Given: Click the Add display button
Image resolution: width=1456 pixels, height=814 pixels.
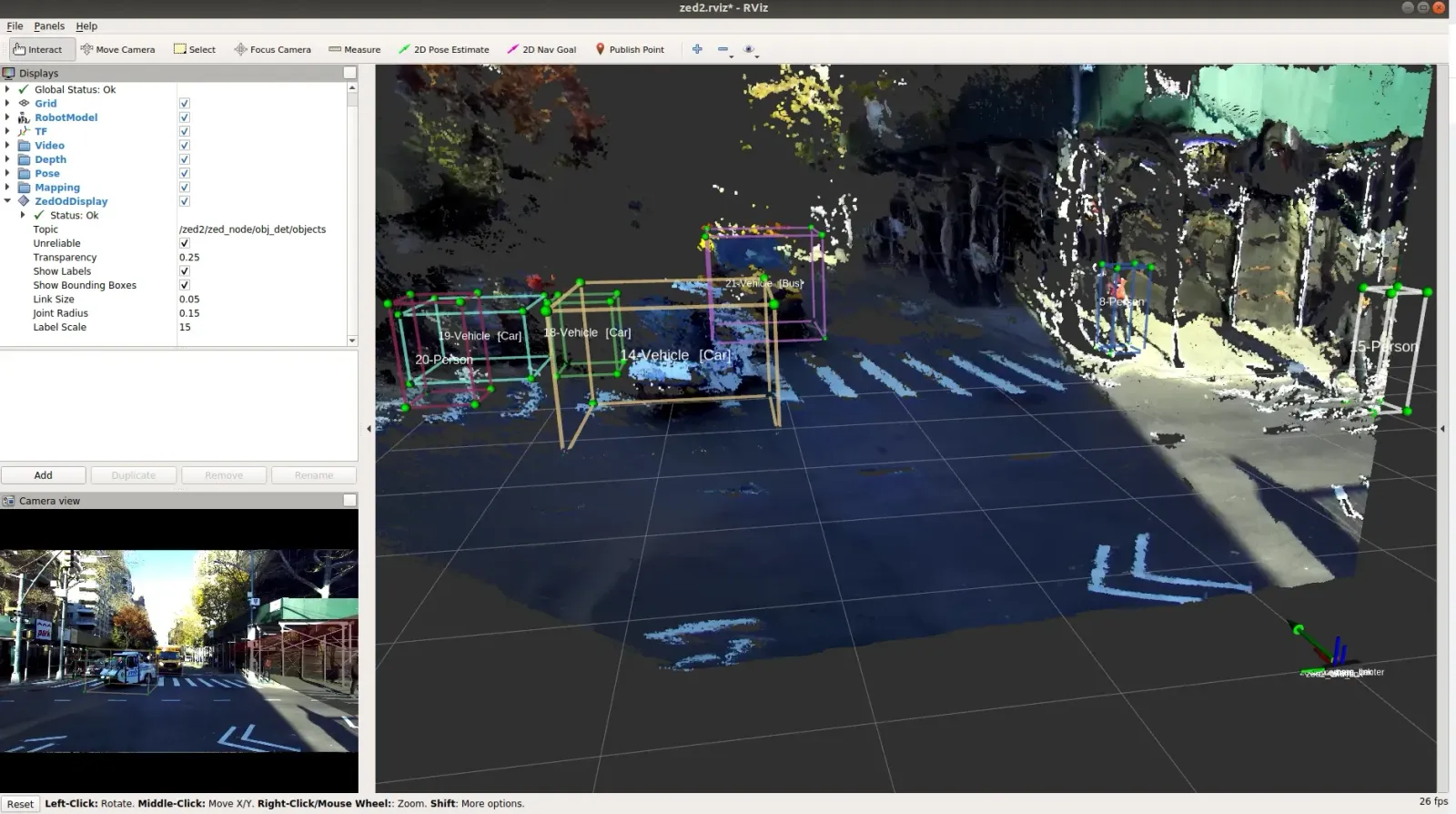Looking at the screenshot, I should 44,475.
